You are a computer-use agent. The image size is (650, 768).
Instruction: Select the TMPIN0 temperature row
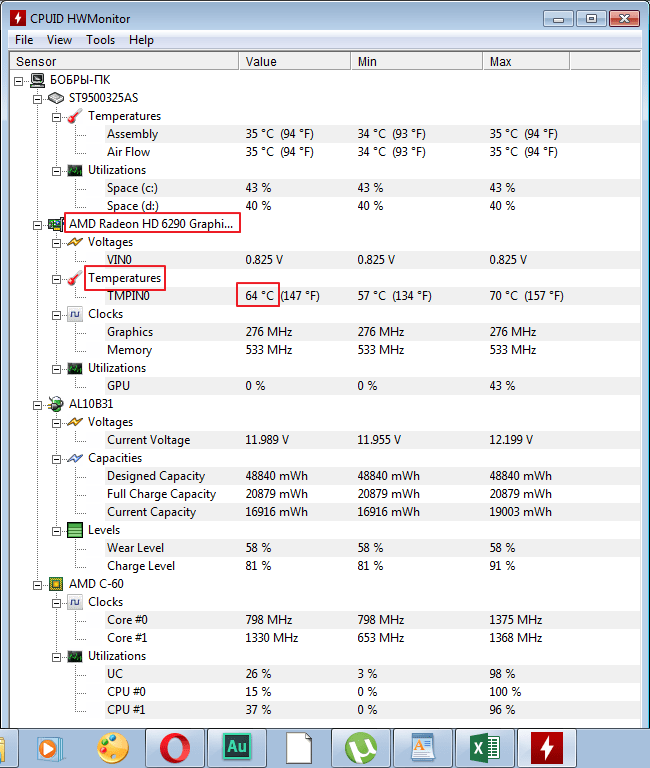372,296
